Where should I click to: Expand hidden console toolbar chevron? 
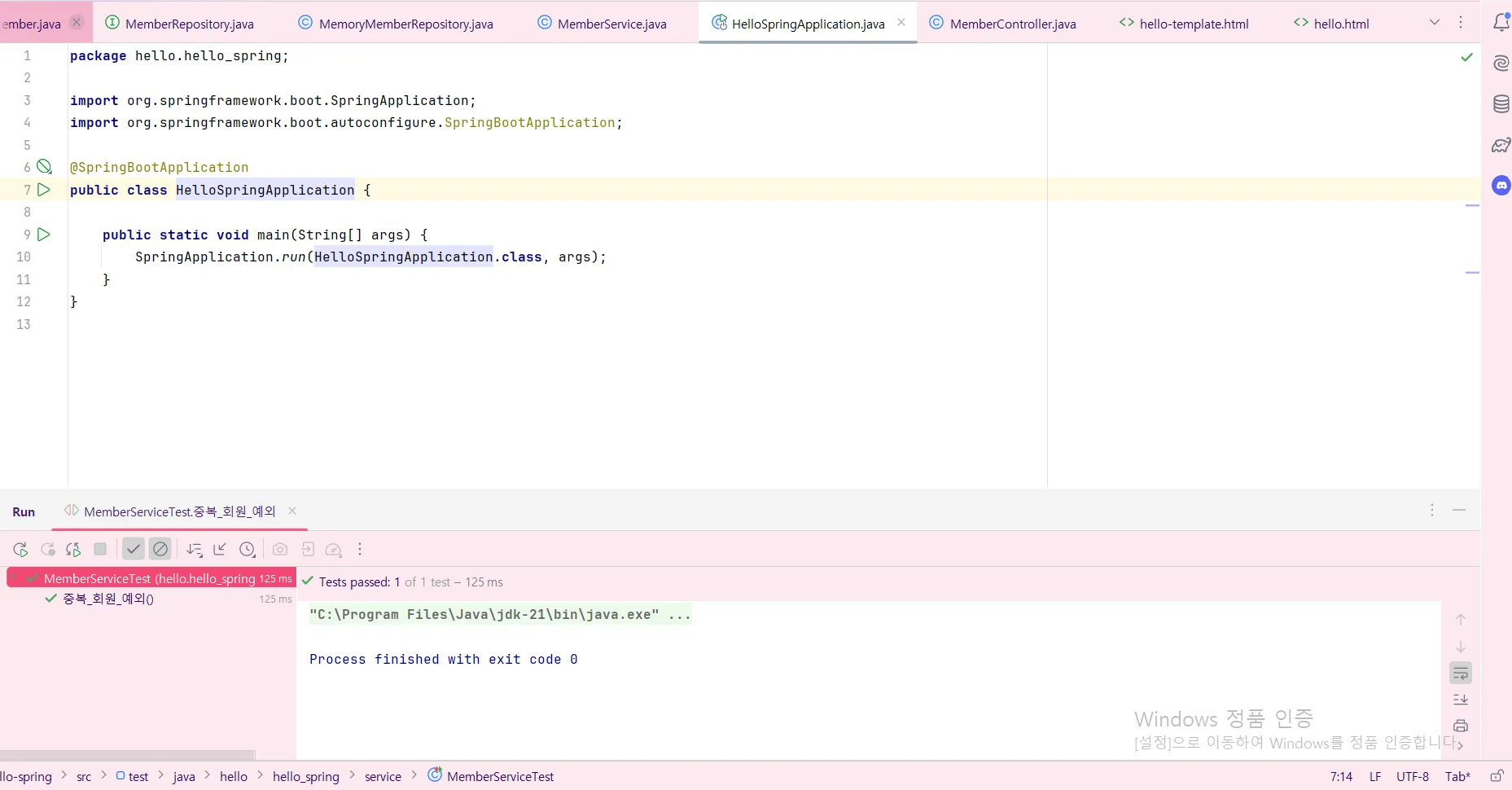pos(1461,746)
